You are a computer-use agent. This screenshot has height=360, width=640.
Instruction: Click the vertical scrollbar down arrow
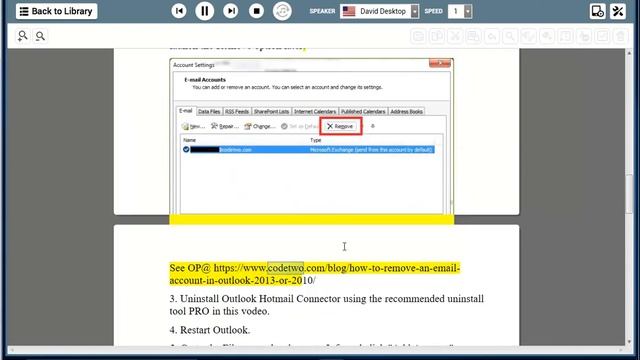(629, 341)
